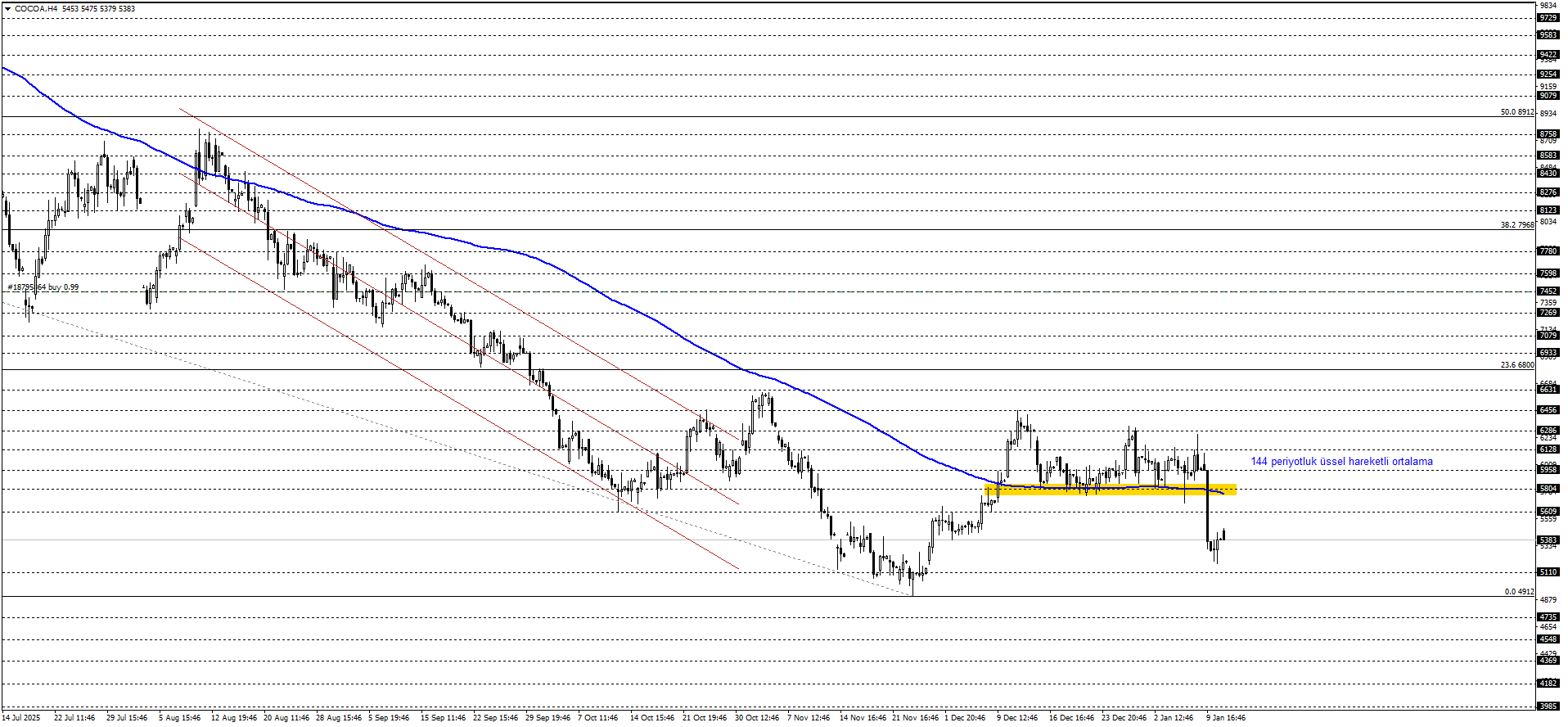Select the 14 Jul 2025 date label
This screenshot has height=727, width=1568.
20,718
